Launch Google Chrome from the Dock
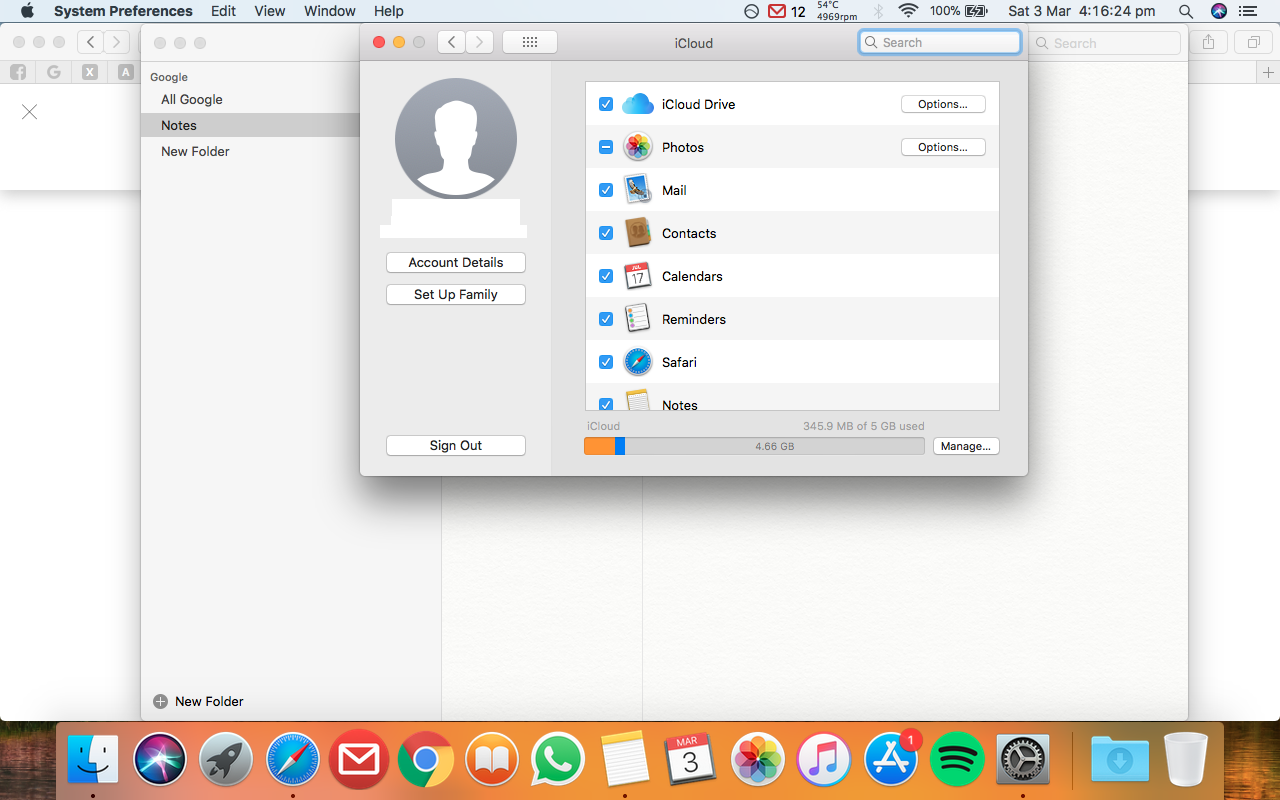Screen dimensions: 1280x800 point(425,759)
